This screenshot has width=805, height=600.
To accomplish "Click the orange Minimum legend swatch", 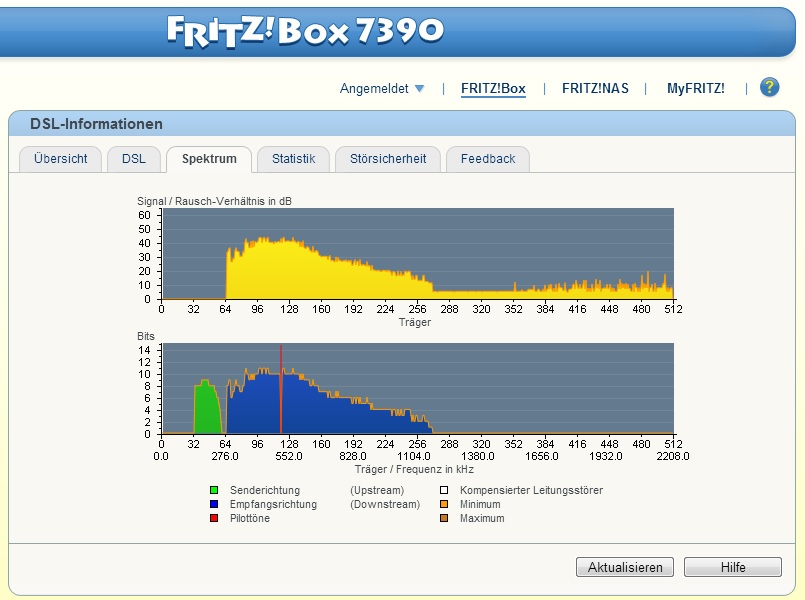I will click(444, 504).
